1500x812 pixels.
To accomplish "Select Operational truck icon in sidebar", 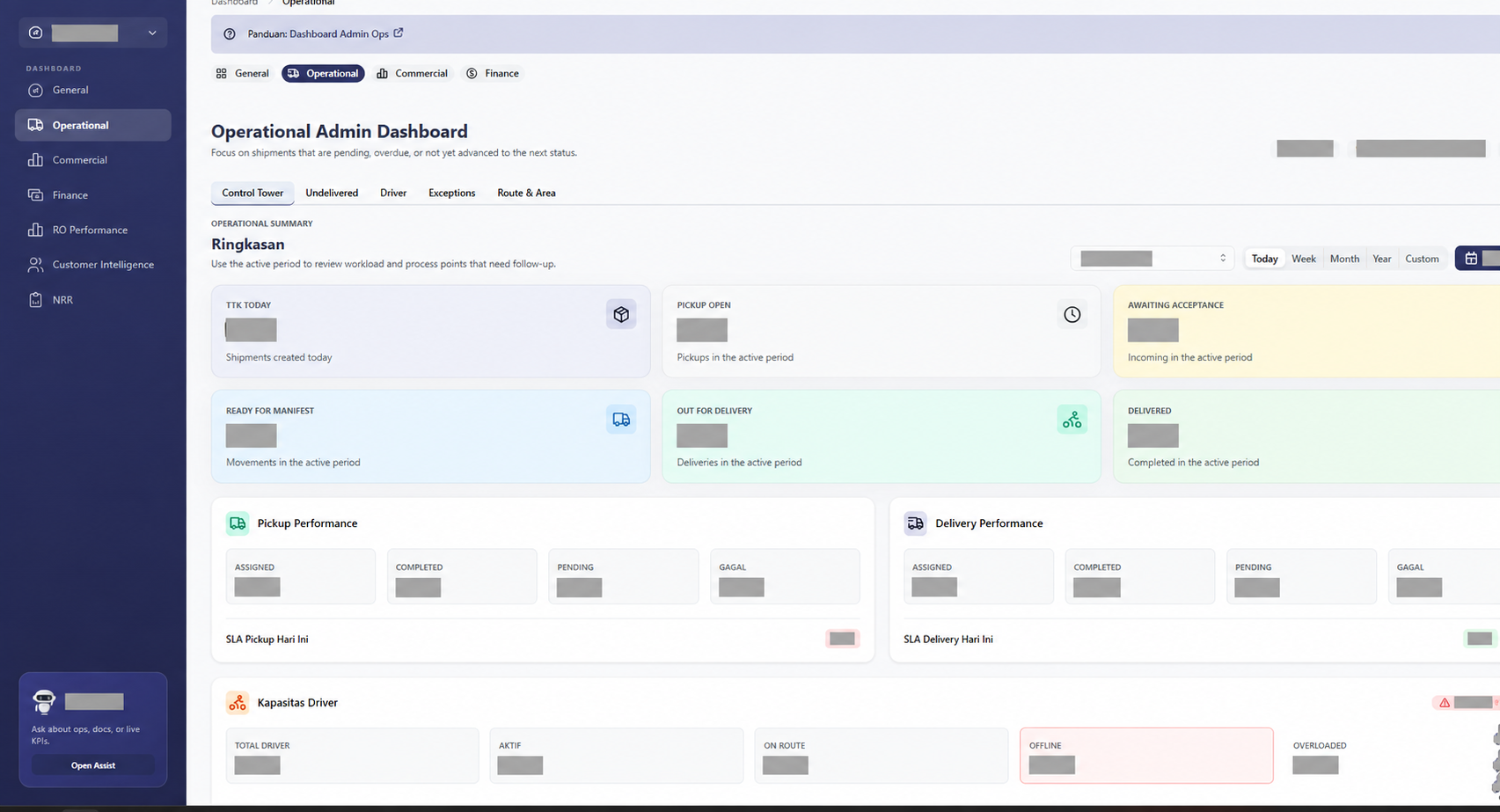I will [x=35, y=125].
